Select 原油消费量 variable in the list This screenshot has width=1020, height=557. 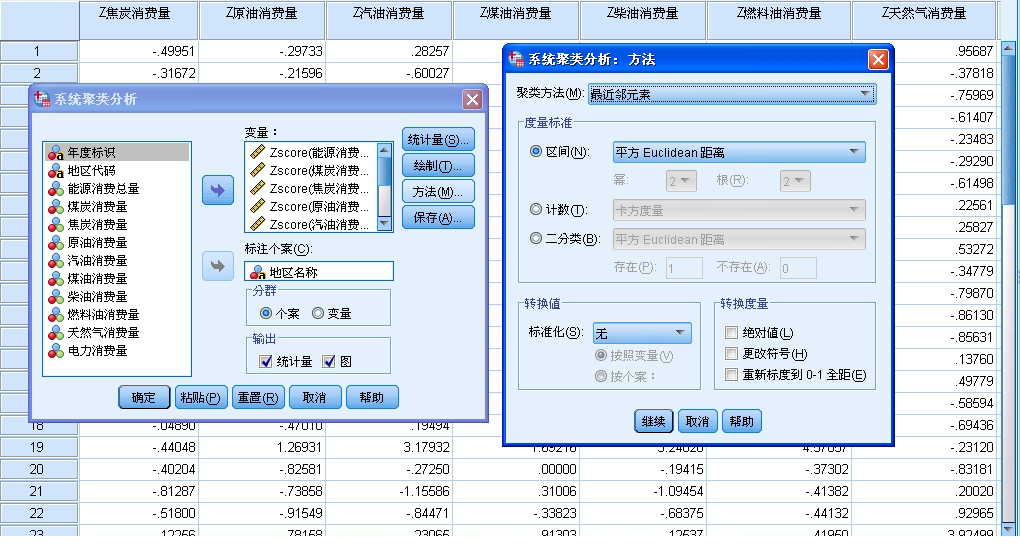pyautogui.click(x=117, y=243)
